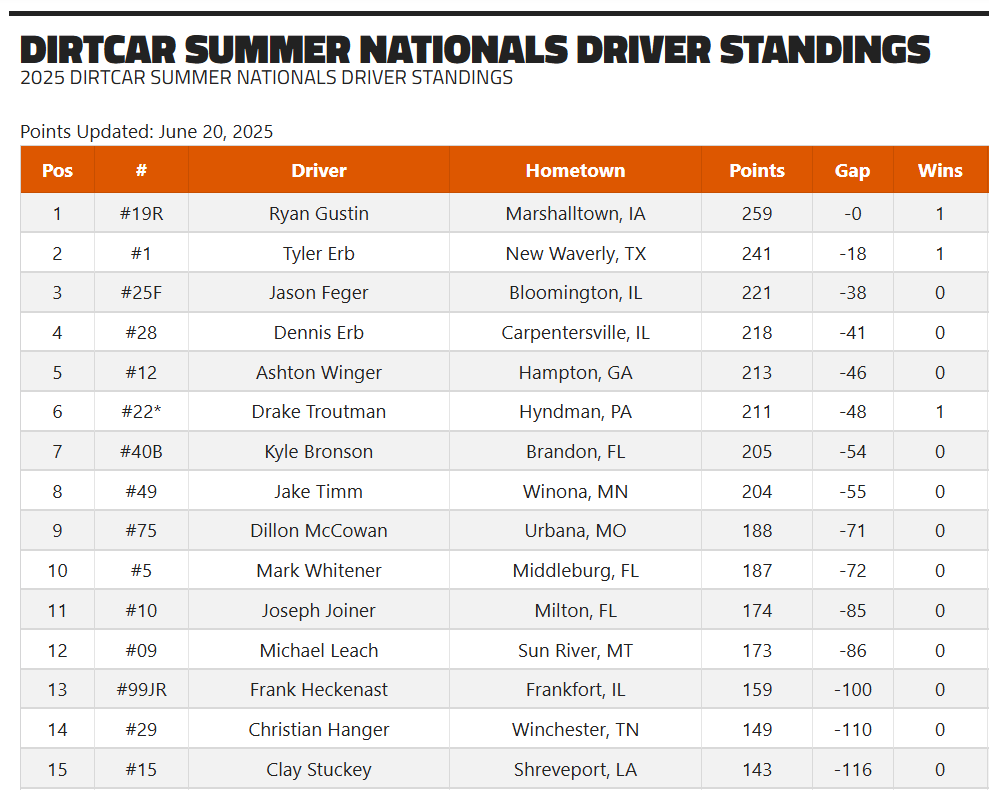Click Tyler Erb's name cell

click(x=319, y=253)
